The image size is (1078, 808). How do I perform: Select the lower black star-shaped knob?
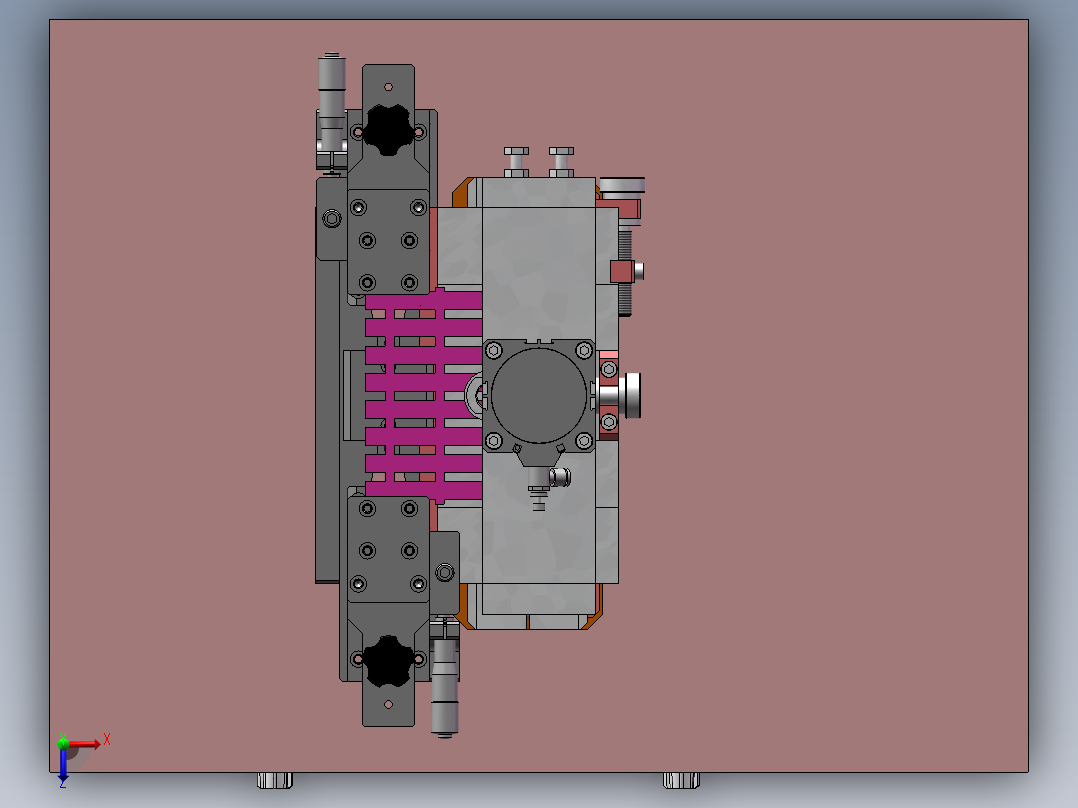click(x=388, y=660)
